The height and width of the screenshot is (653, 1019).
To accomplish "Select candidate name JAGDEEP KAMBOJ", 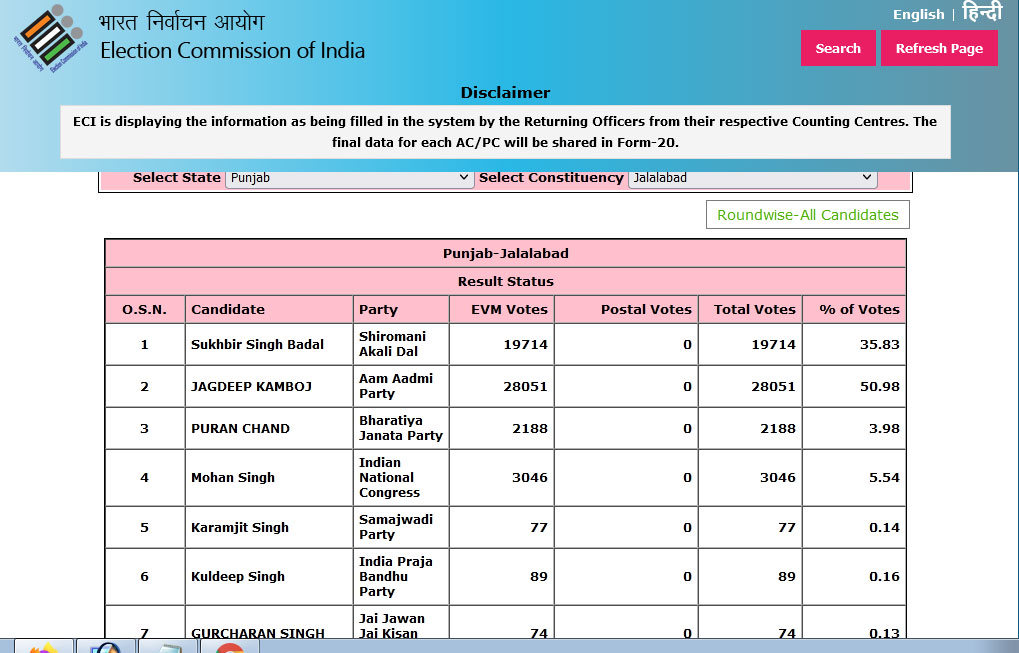I will click(x=252, y=387).
